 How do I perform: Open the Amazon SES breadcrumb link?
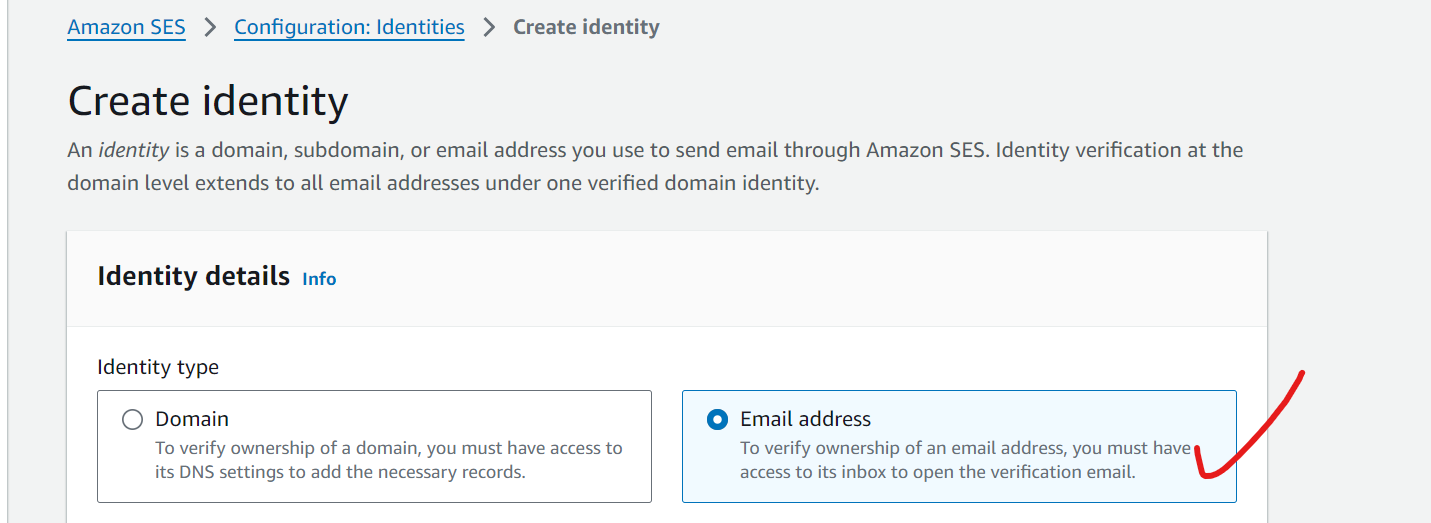click(126, 27)
